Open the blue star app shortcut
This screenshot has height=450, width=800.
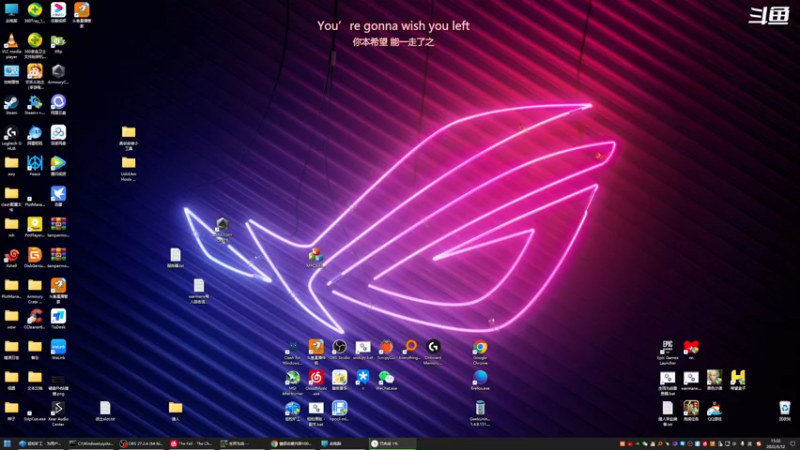click(x=363, y=381)
